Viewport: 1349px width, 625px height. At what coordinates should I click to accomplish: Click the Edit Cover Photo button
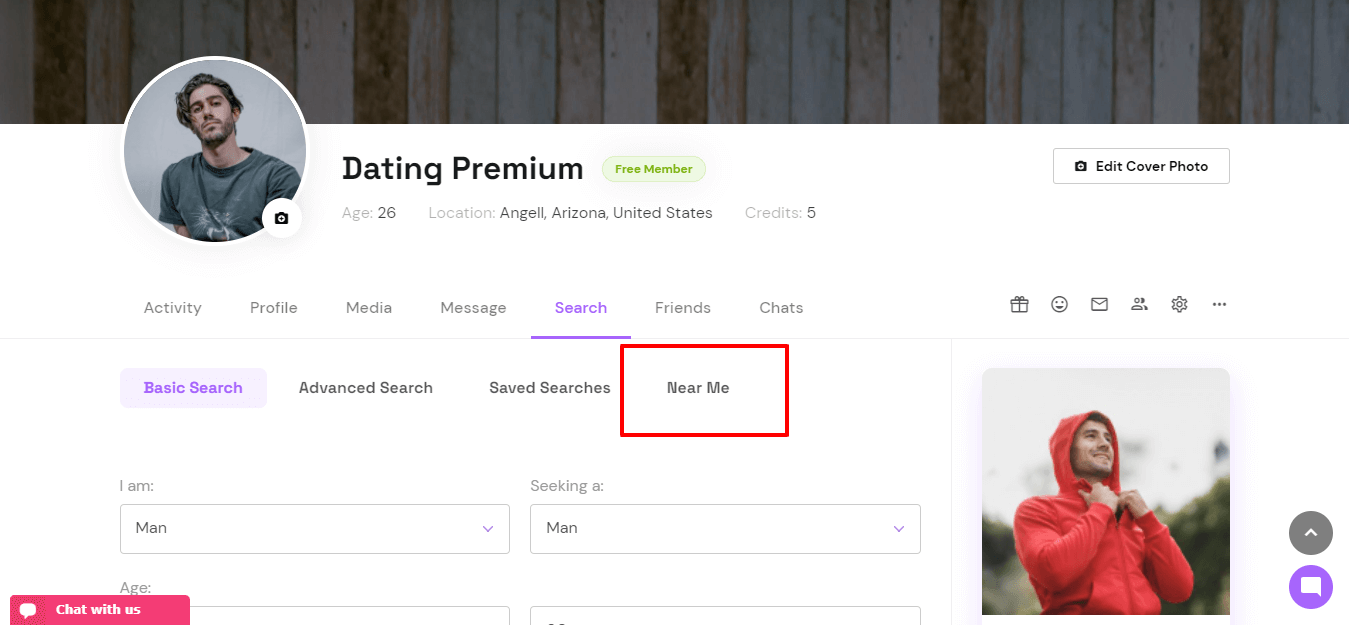point(1141,166)
